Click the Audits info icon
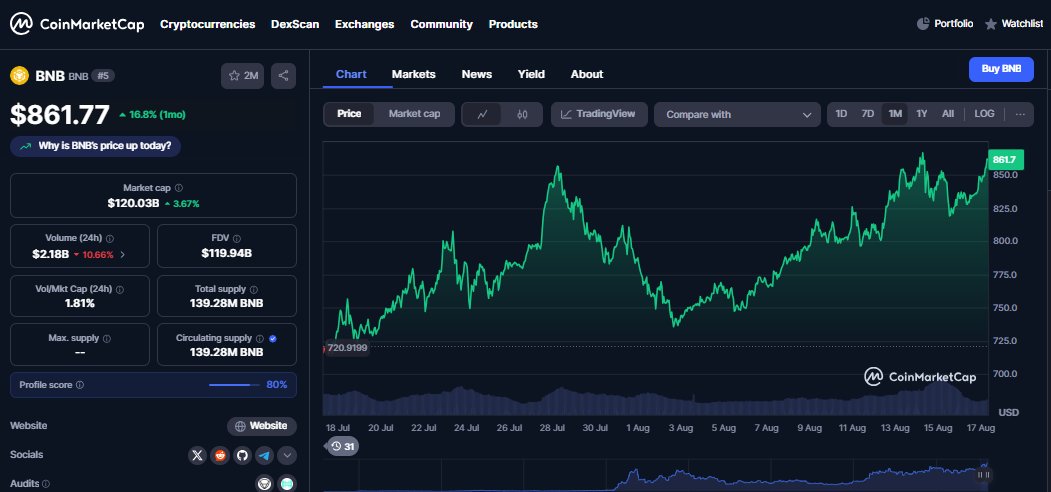Screen dimensions: 1051x492 click(46, 484)
